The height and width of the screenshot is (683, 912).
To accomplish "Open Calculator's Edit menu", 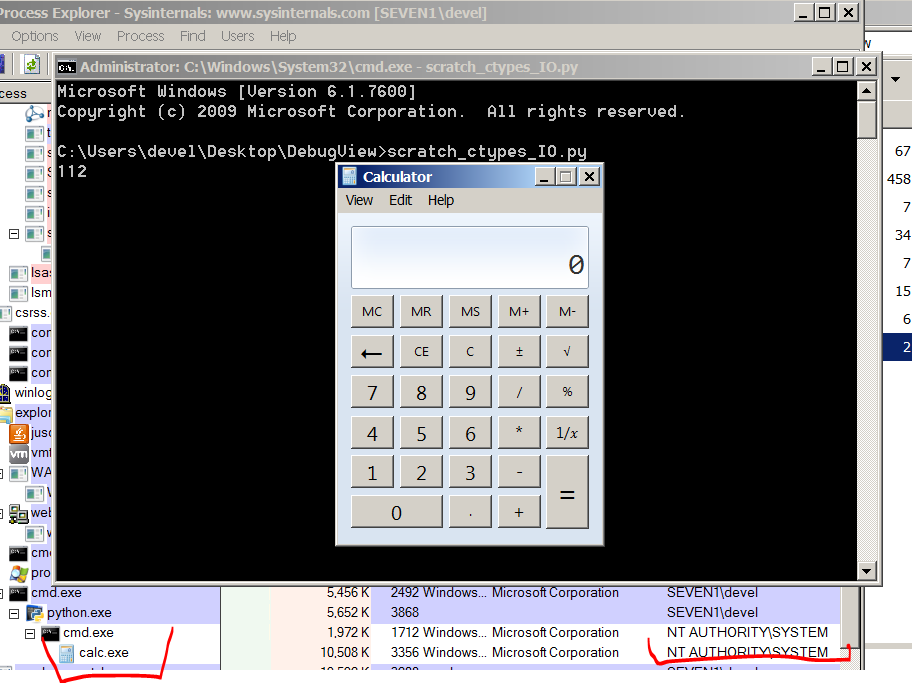I will 400,200.
